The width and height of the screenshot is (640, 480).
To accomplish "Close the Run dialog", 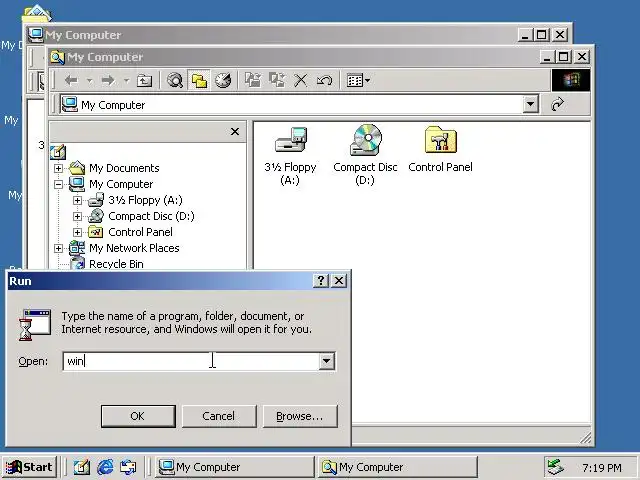I will click(x=339, y=280).
